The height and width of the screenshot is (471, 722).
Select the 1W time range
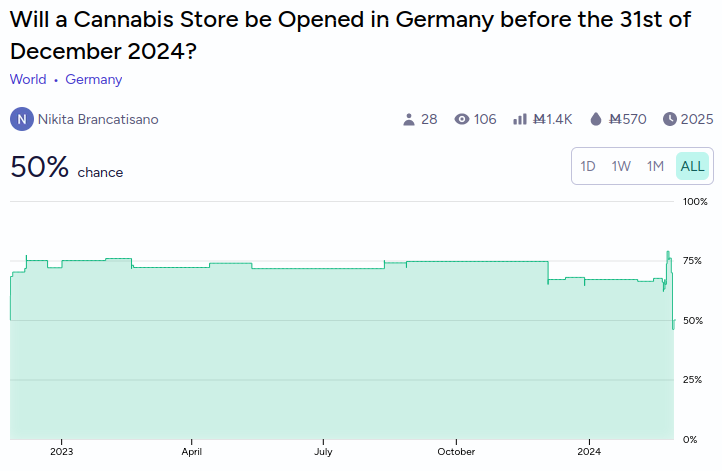click(621, 166)
